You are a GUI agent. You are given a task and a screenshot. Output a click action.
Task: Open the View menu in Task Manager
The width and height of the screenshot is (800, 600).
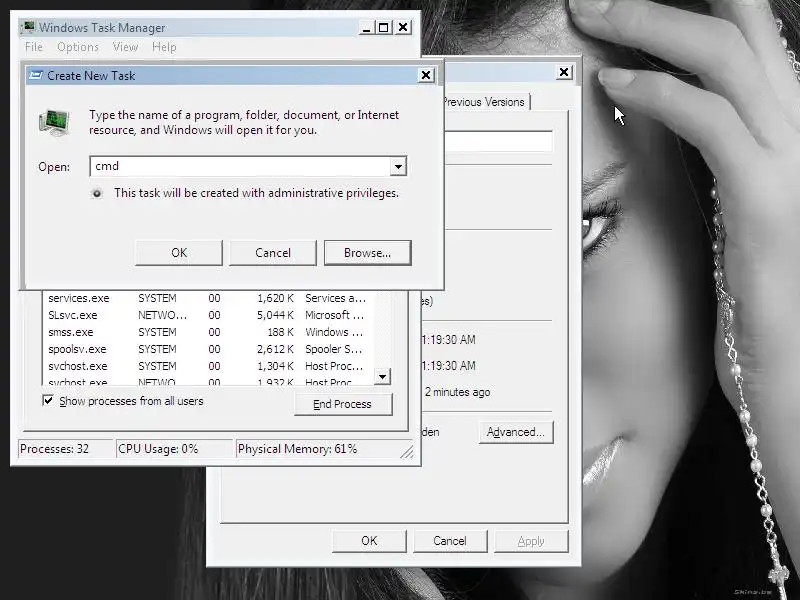125,47
